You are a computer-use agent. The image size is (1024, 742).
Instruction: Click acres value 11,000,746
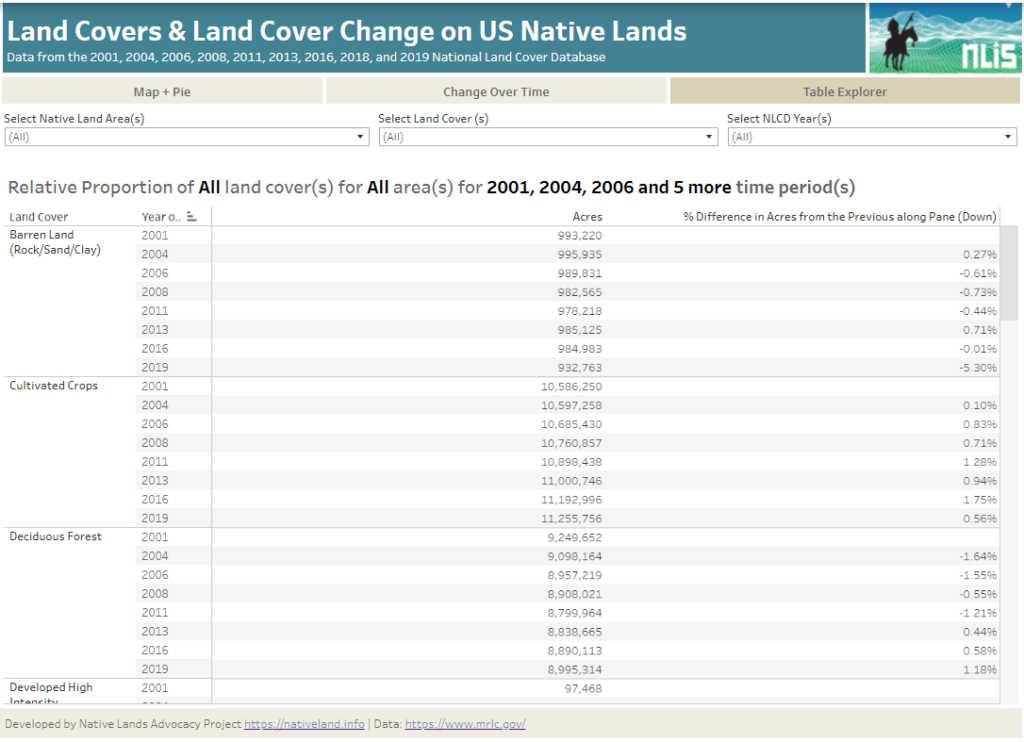point(571,481)
